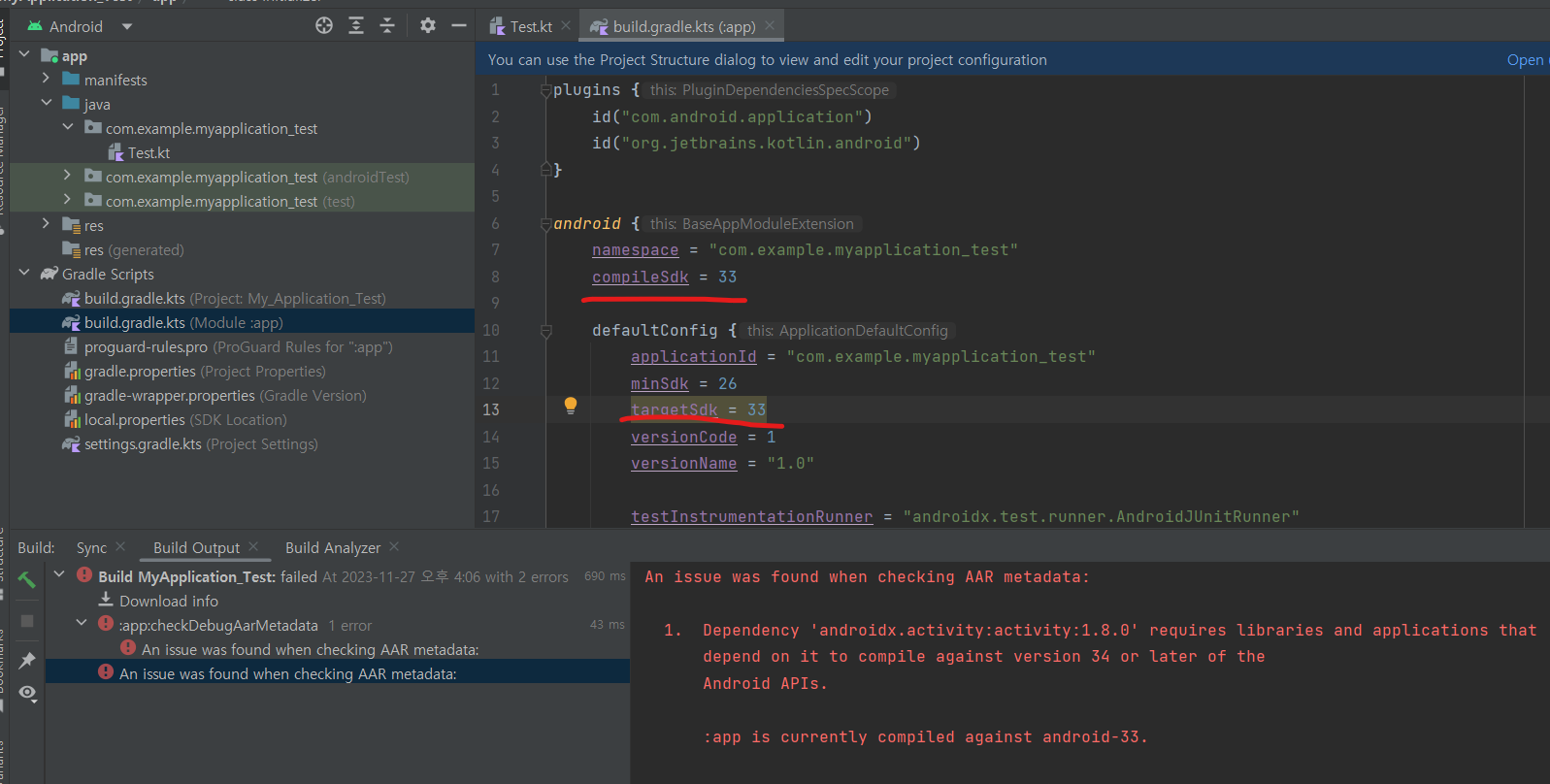Select the highlighted AAR metadata issue row
Viewport: 1550px width, 784px height.
point(338,672)
